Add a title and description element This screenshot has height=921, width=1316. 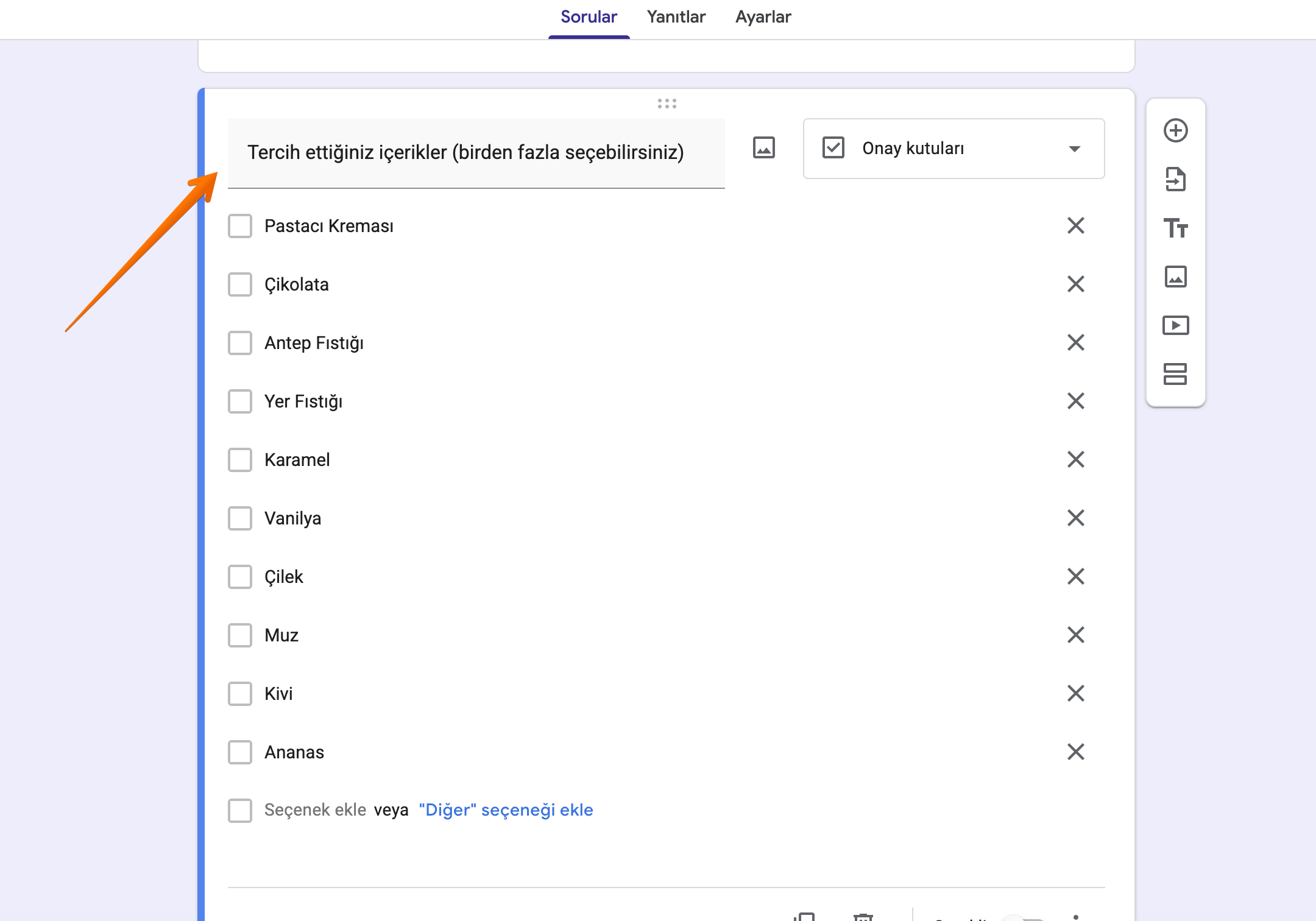[x=1175, y=228]
